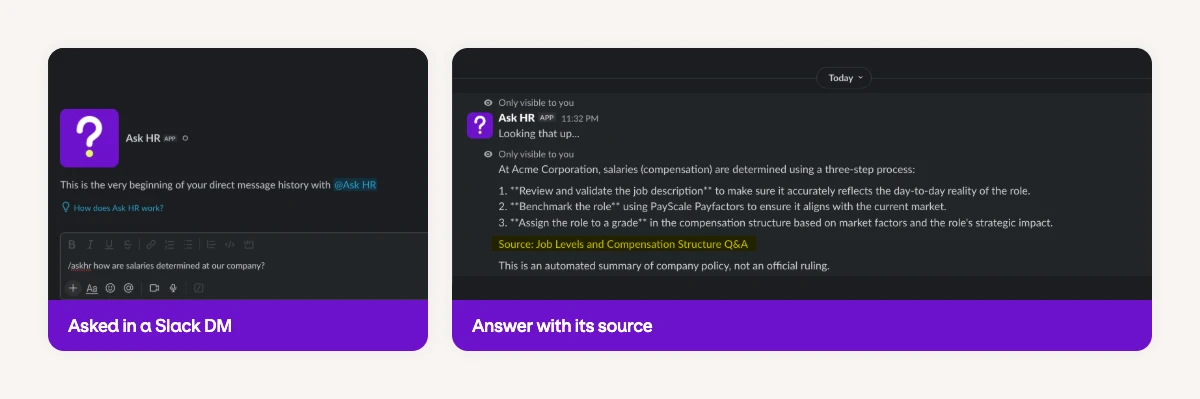Viewport: 1200px width, 399px height.
Task: Insert a blockquote in the message
Action: pos(211,244)
